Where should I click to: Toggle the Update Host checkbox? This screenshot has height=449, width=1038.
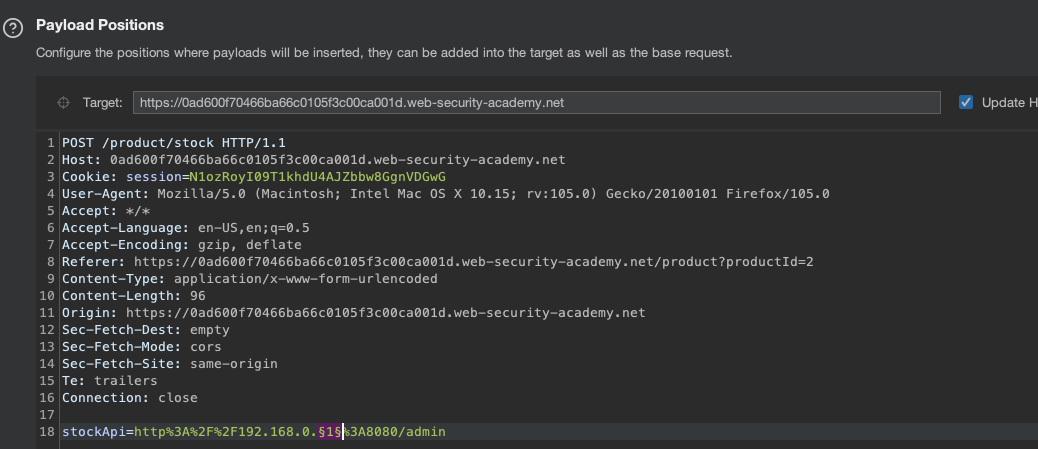pyautogui.click(x=966, y=102)
